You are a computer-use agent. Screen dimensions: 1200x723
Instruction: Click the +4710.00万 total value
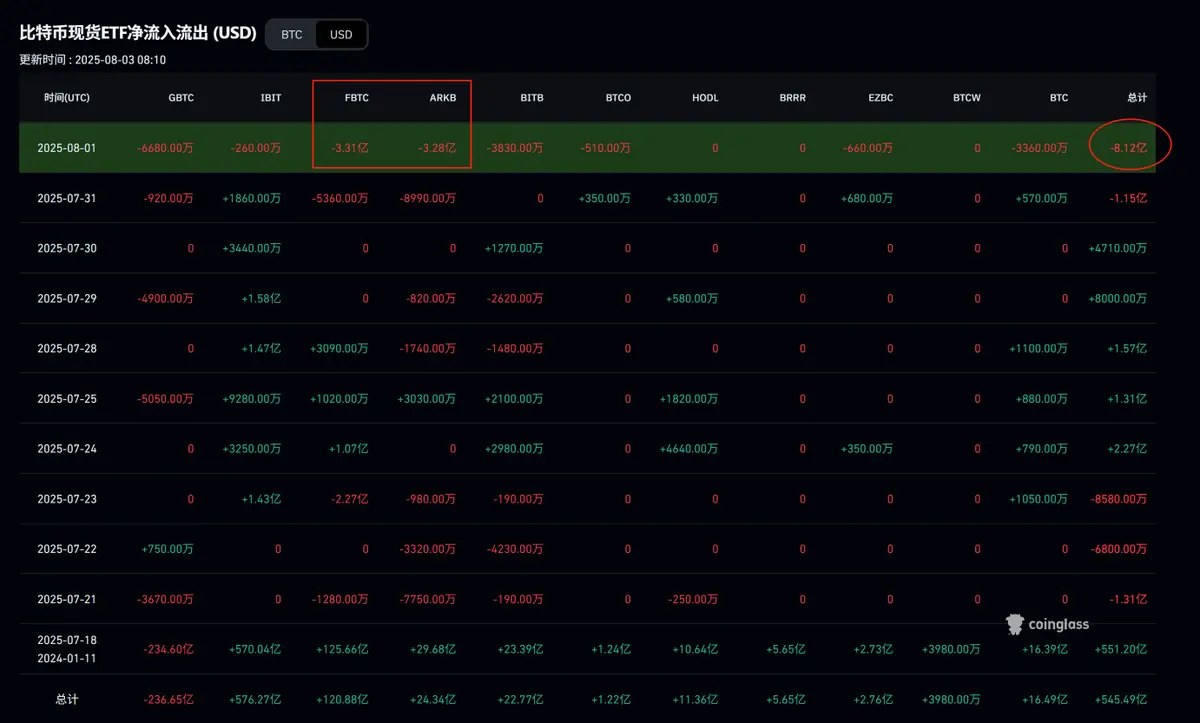click(1118, 248)
